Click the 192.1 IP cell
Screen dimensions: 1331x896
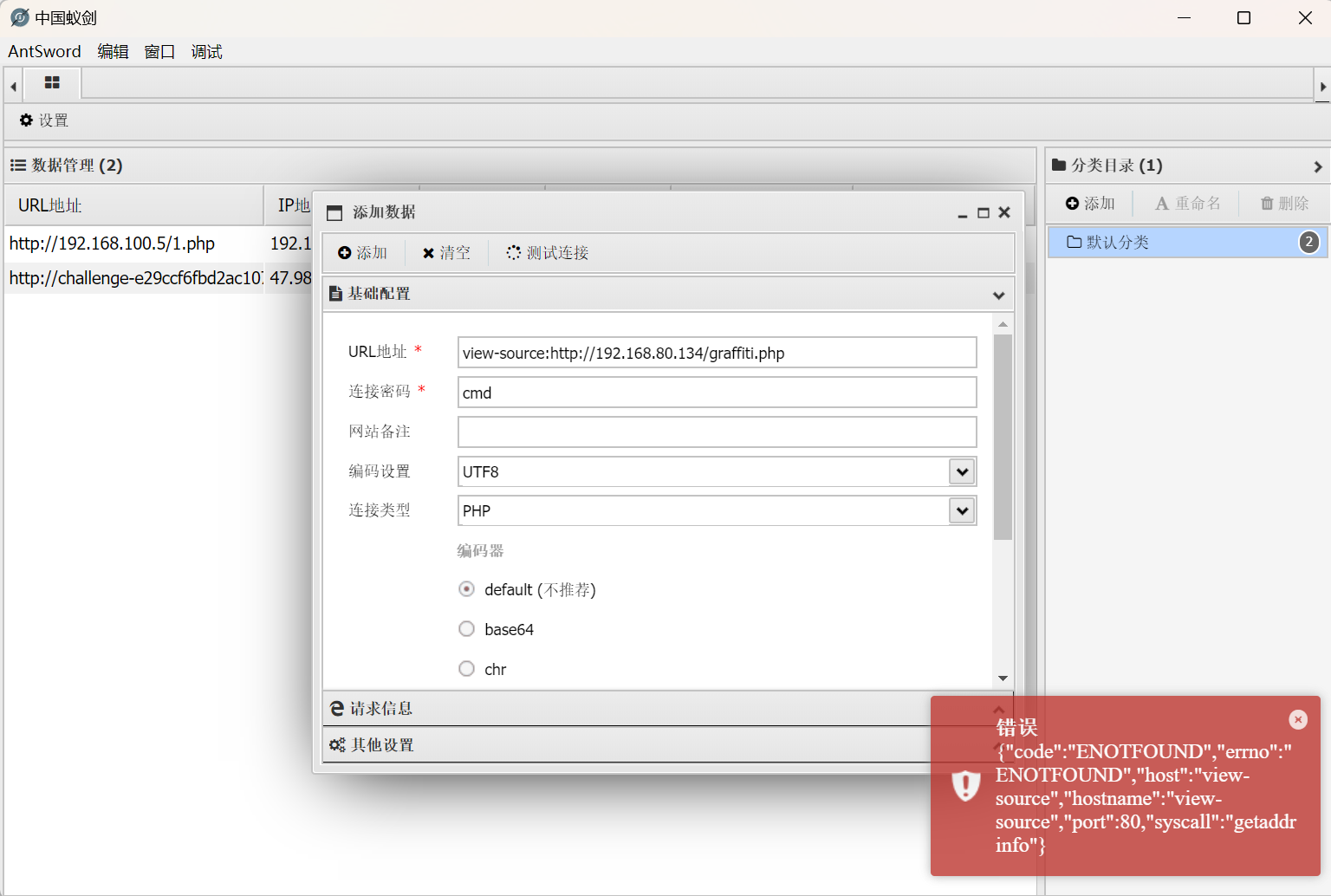[x=289, y=243]
